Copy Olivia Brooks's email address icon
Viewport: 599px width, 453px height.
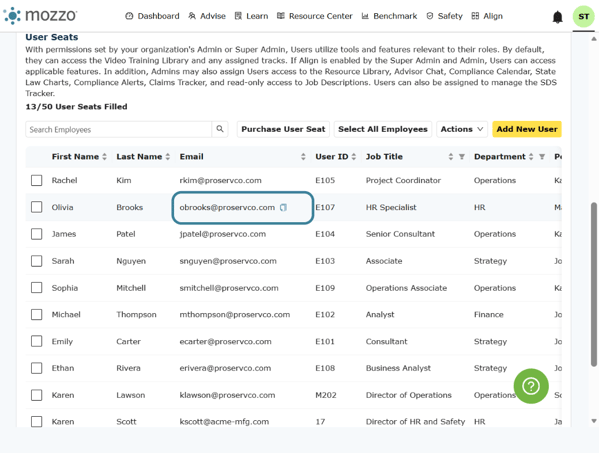(x=283, y=207)
